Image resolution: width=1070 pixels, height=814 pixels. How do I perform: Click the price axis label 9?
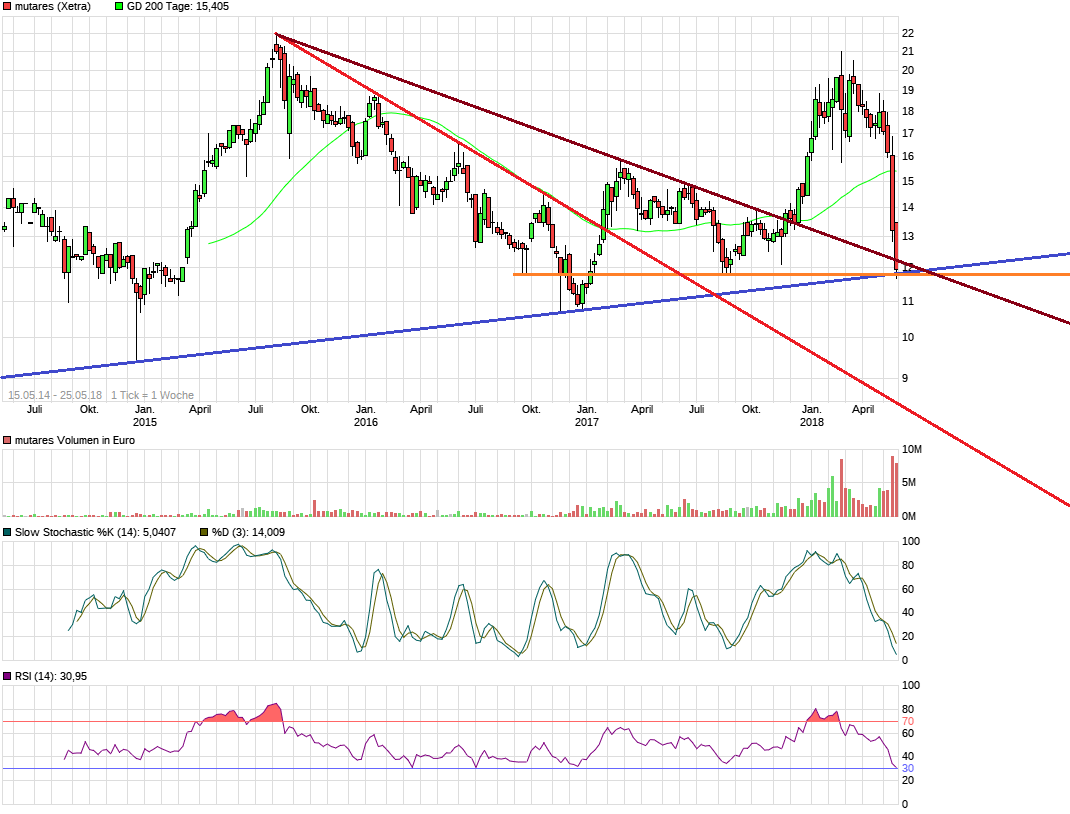[x=905, y=378]
